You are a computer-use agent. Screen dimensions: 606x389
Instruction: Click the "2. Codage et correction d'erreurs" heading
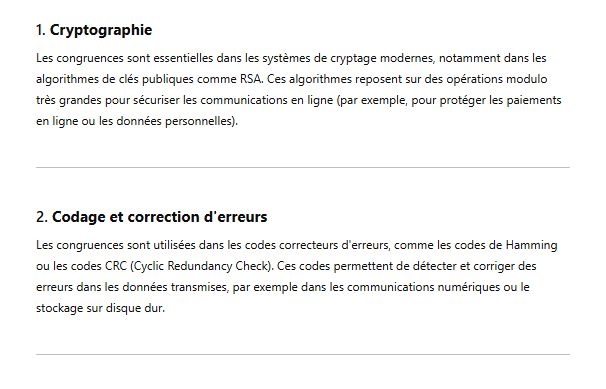pyautogui.click(x=152, y=217)
